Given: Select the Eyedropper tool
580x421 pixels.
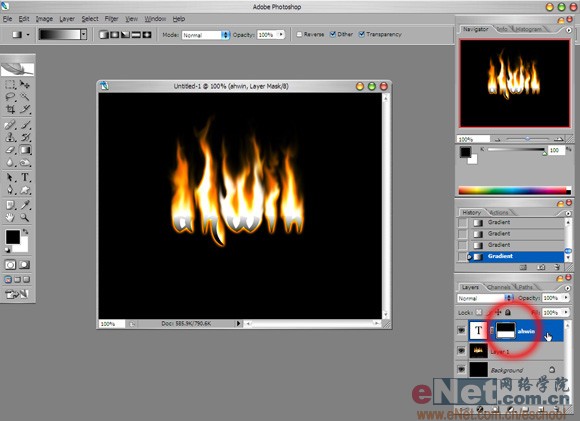Looking at the screenshot, I should pos(25,205).
